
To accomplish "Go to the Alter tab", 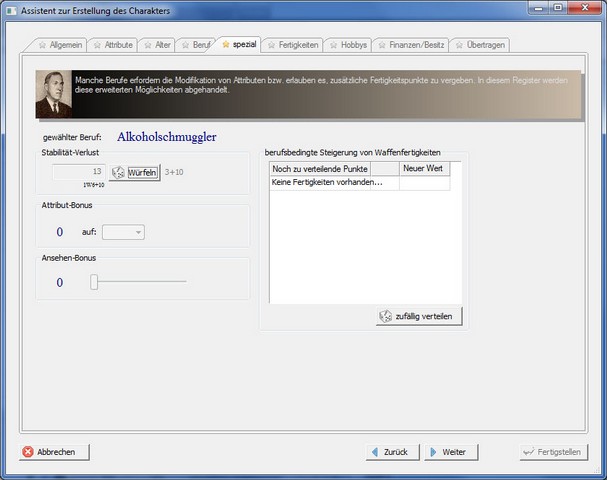I will [157, 45].
